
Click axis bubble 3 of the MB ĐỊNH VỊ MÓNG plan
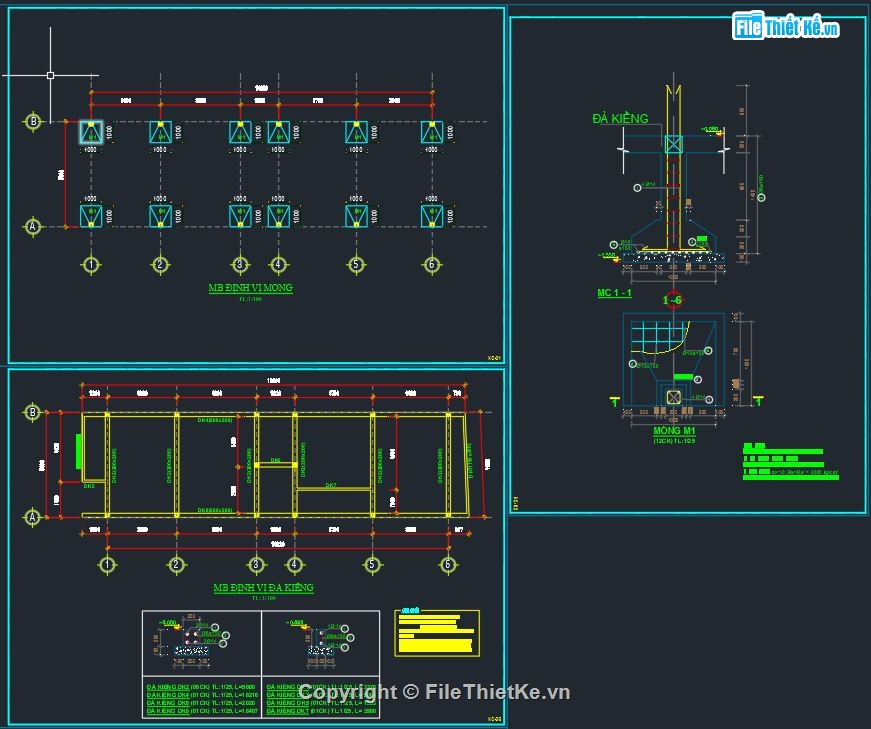point(241,264)
